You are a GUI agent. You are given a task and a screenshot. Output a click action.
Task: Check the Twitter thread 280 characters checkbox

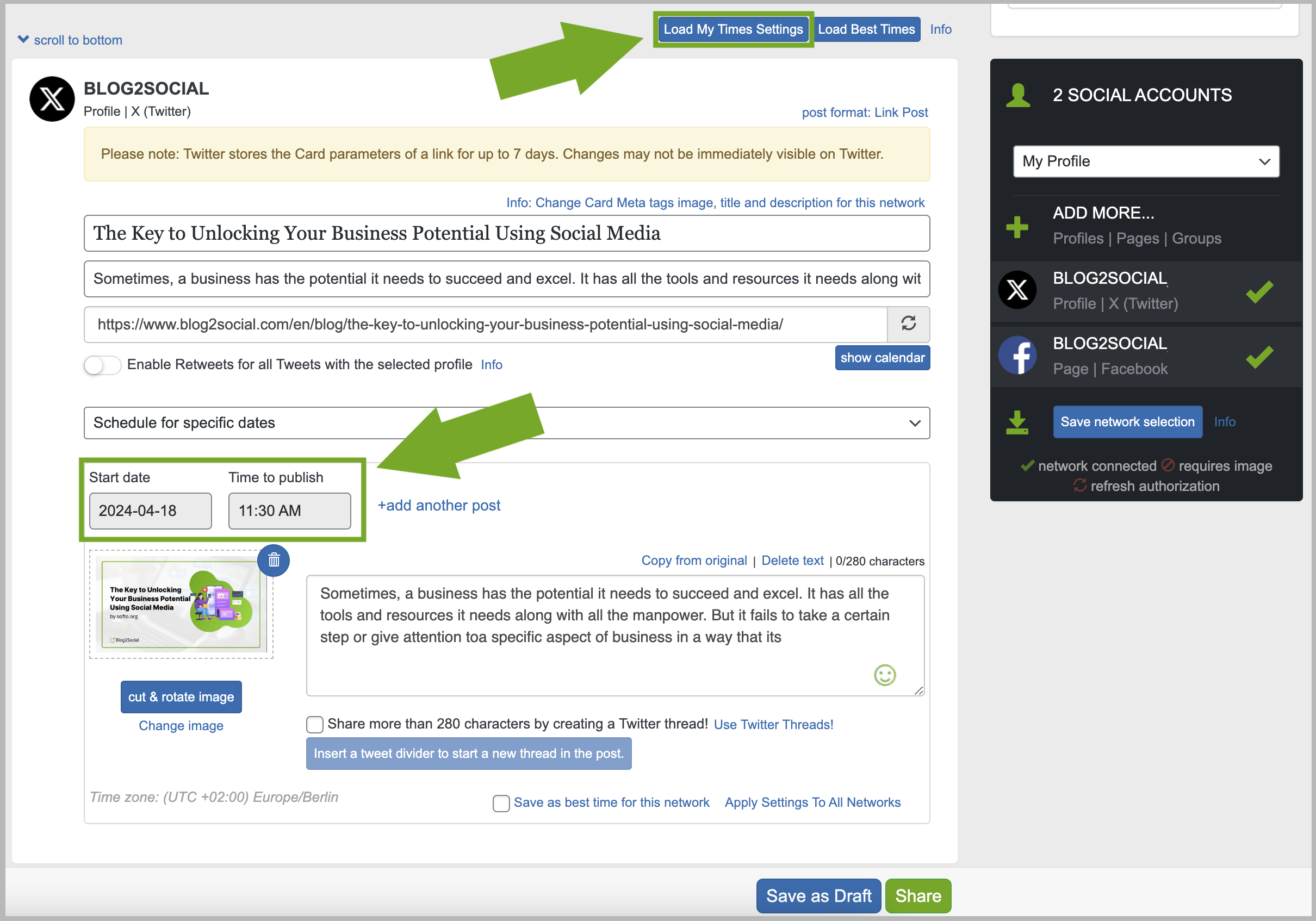tap(315, 724)
